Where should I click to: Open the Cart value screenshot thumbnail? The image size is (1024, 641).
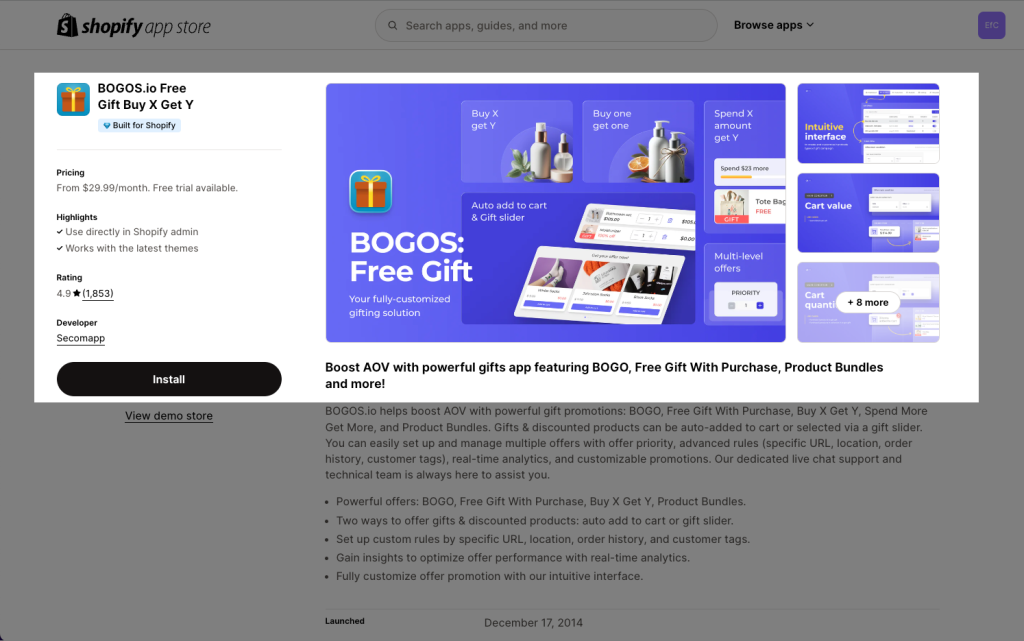[x=868, y=213]
